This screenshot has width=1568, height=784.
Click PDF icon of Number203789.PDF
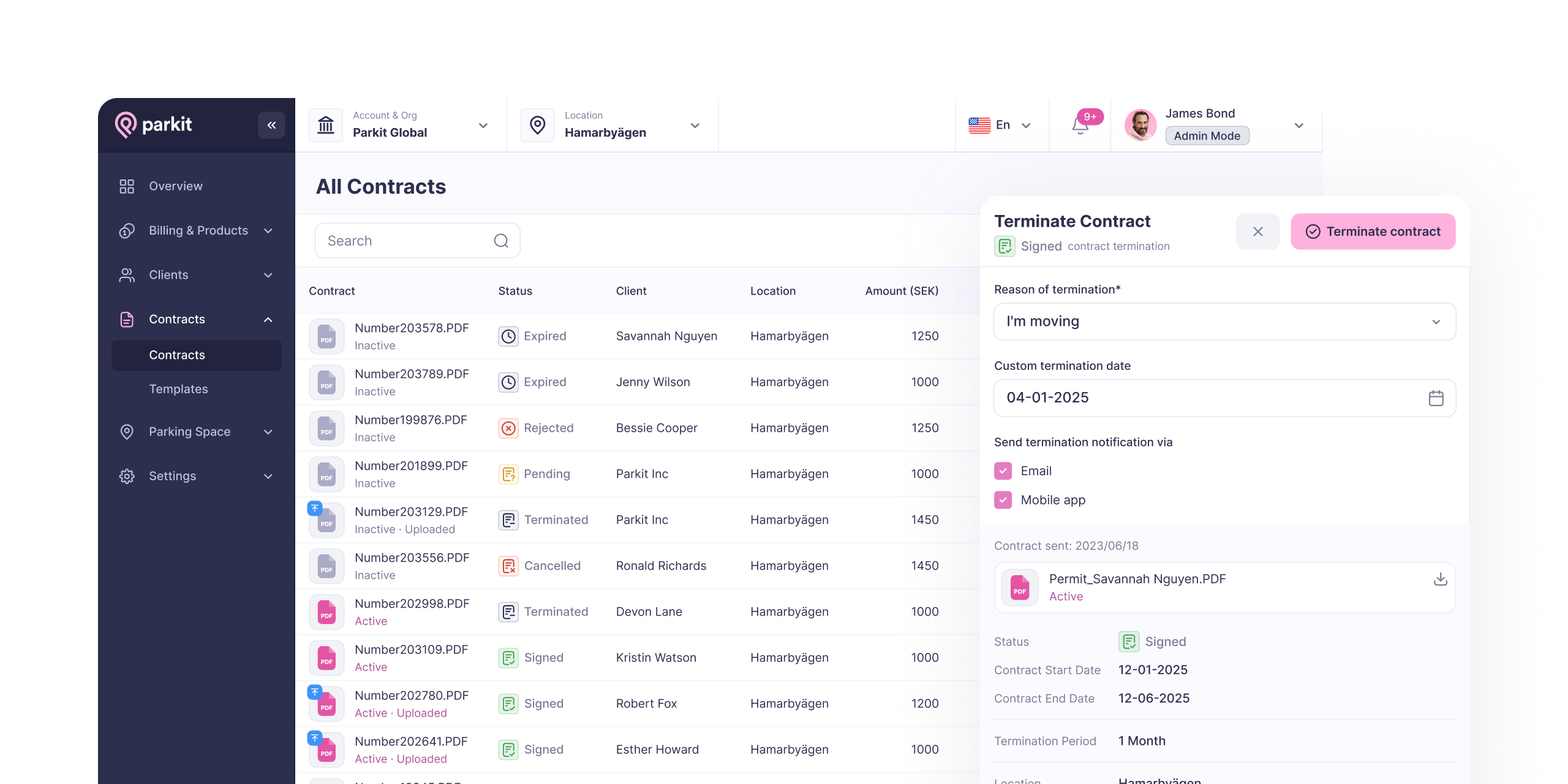coord(326,382)
